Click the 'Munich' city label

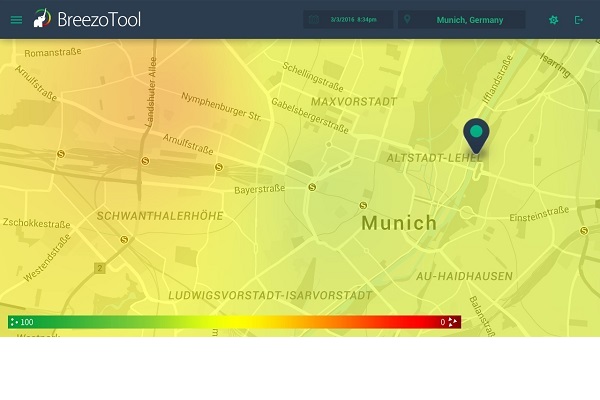click(x=399, y=223)
